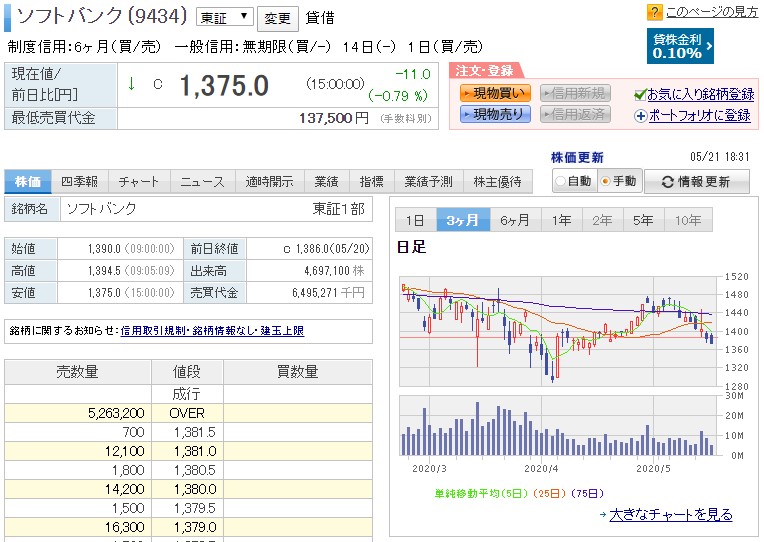Open このページの見方 help link
The image size is (764, 542).
[x=712, y=12]
